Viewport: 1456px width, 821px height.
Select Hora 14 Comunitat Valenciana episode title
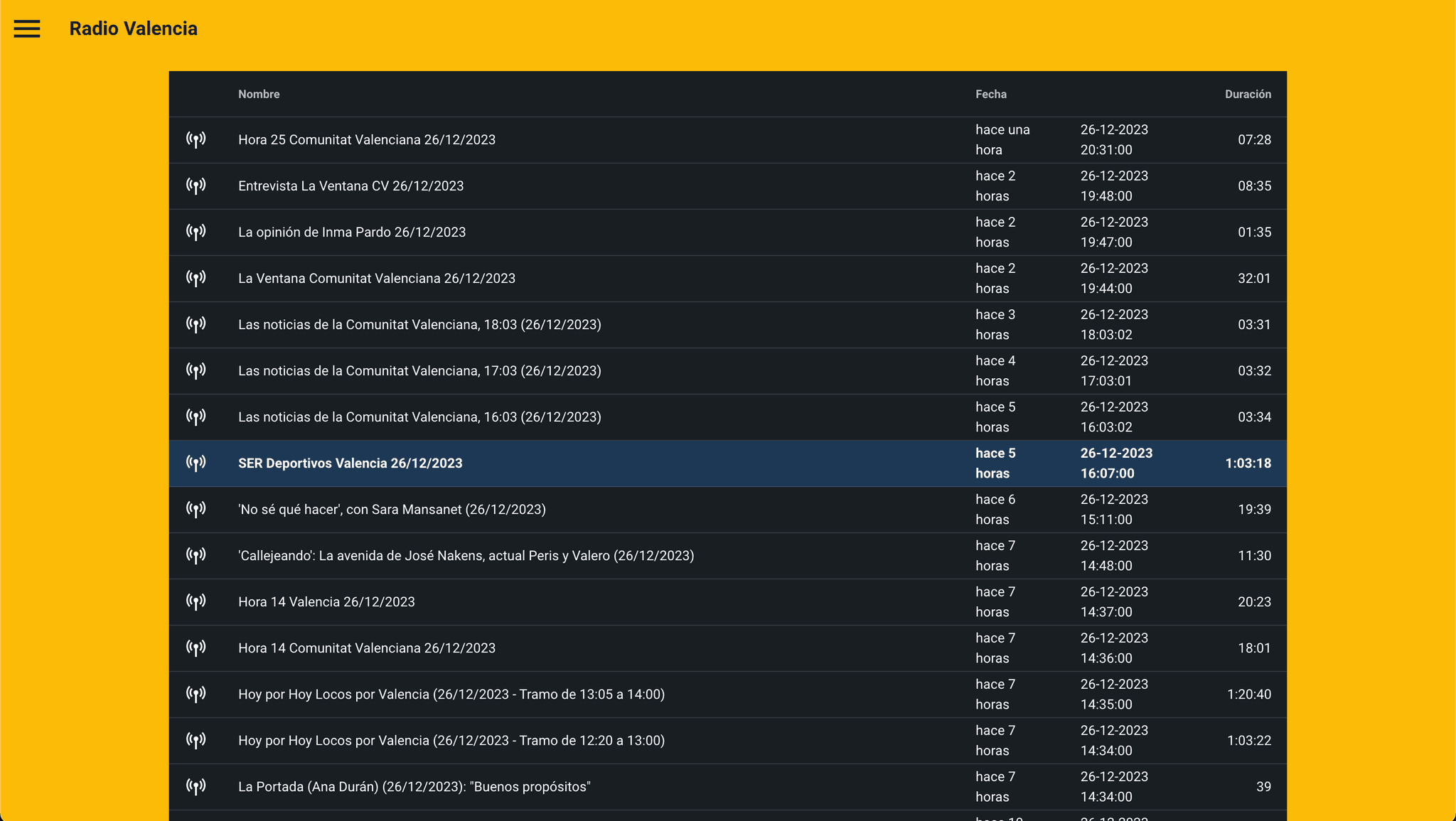pos(366,648)
